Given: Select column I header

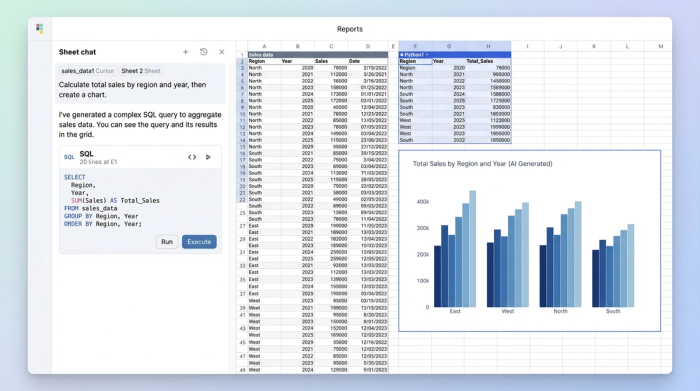Looking at the screenshot, I should [528, 46].
